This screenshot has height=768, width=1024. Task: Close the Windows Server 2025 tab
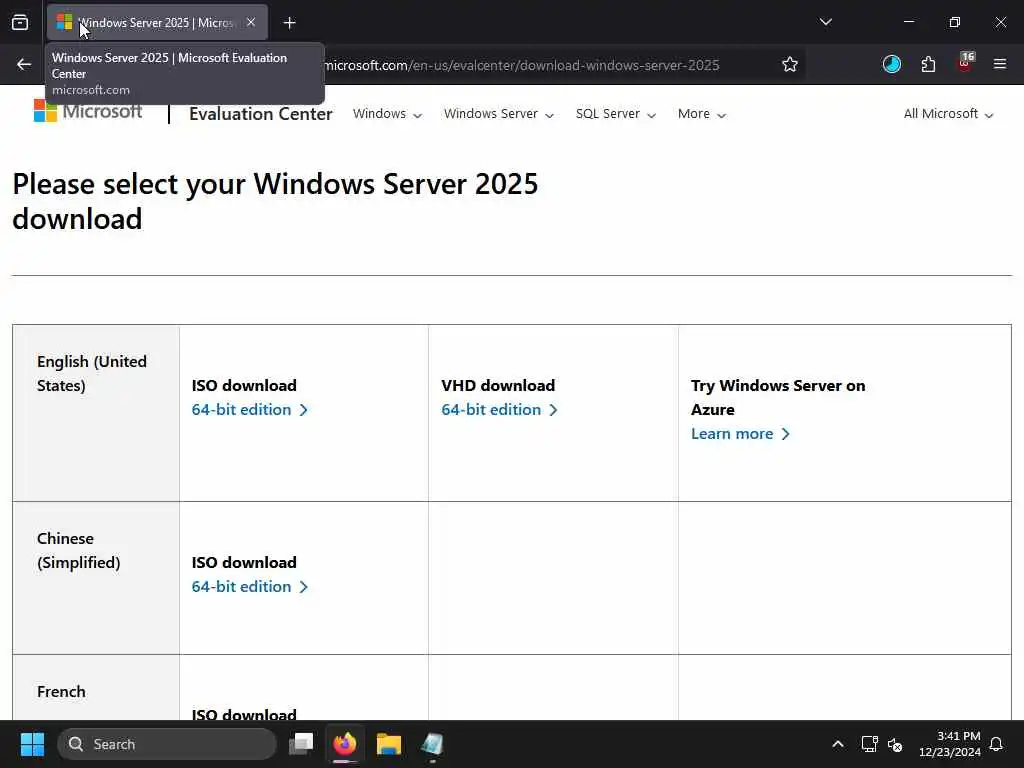coord(251,22)
